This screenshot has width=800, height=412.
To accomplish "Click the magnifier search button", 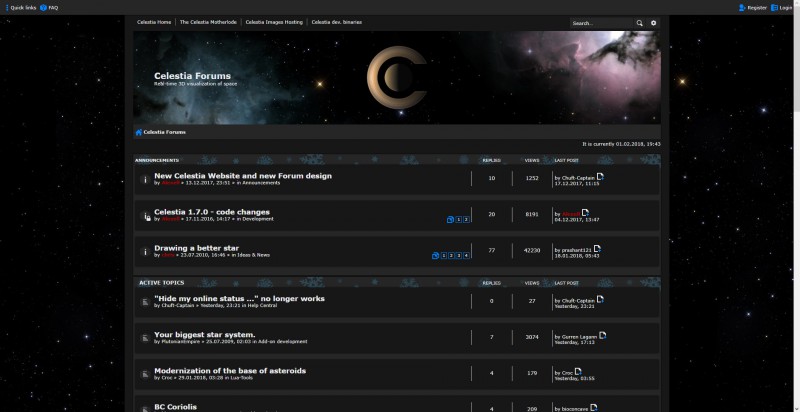I will pos(639,23).
